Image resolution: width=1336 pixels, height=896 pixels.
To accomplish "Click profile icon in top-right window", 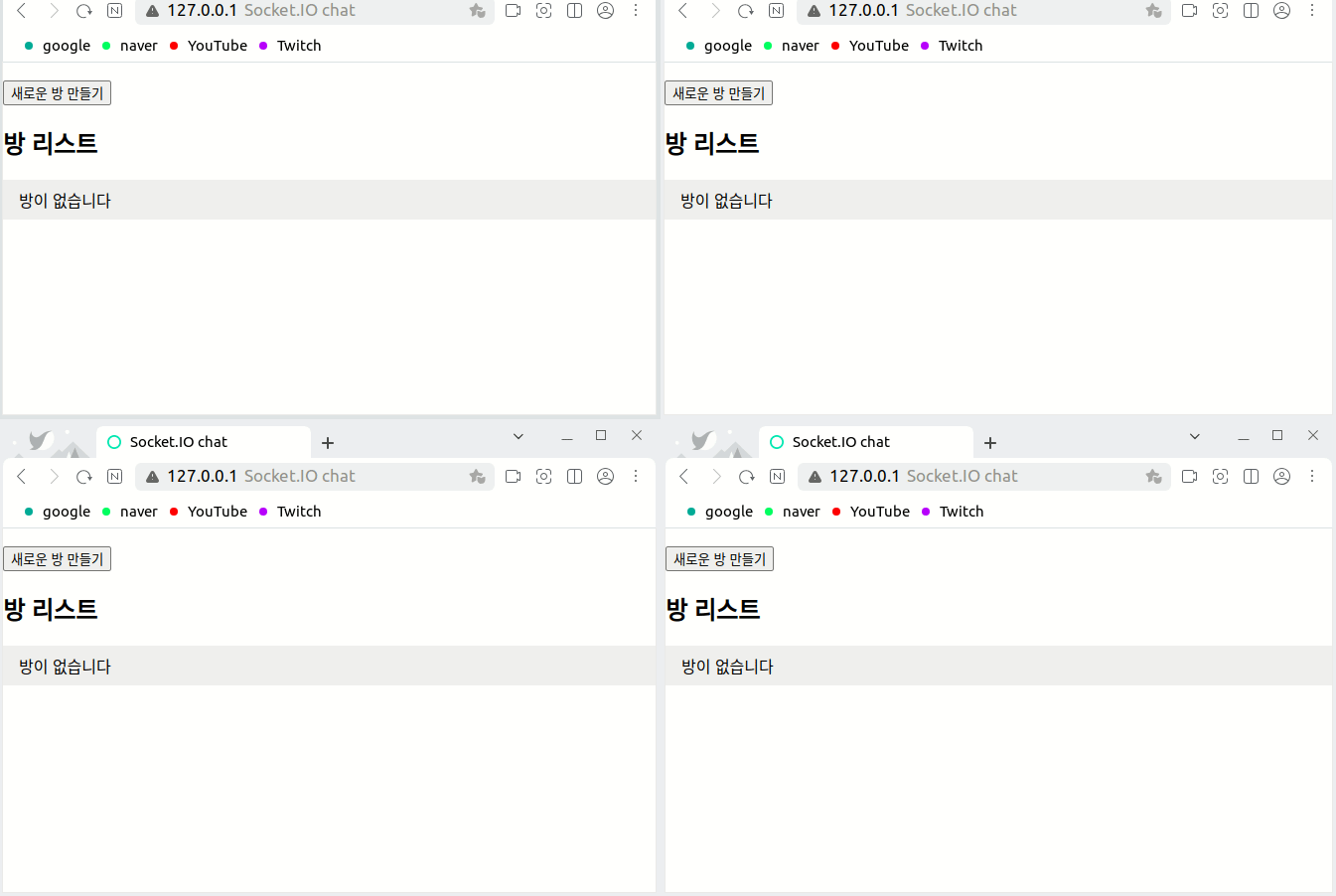I will (1281, 11).
